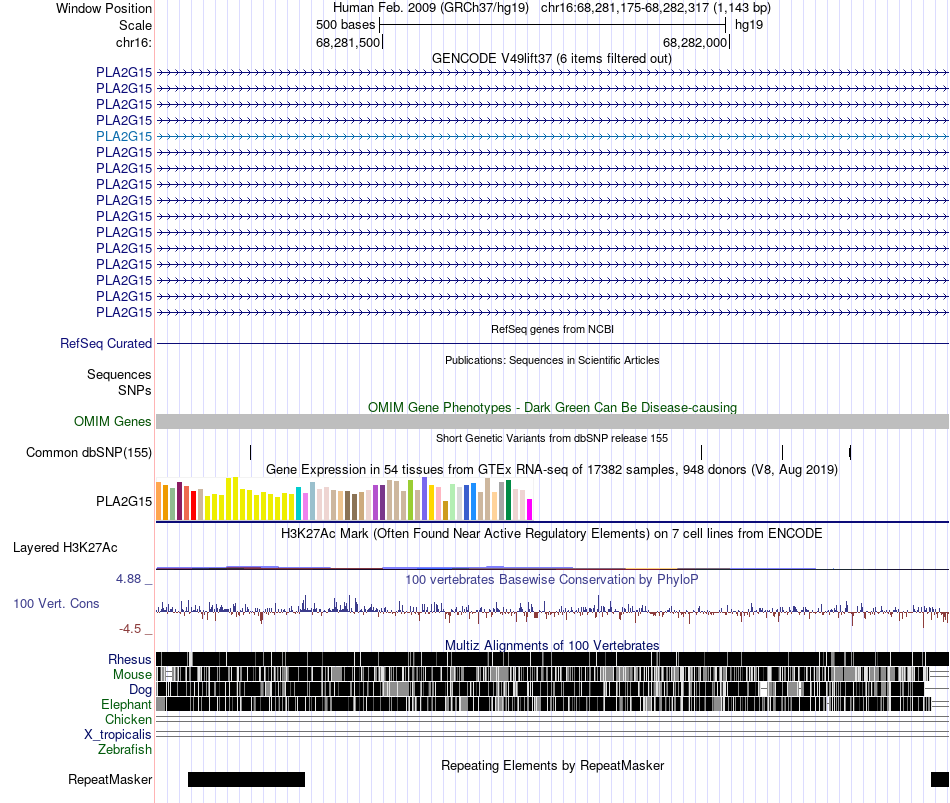Screen dimensions: 950x803
Task: Click OMIM Gene Phenotypes track title
Action: [552, 407]
